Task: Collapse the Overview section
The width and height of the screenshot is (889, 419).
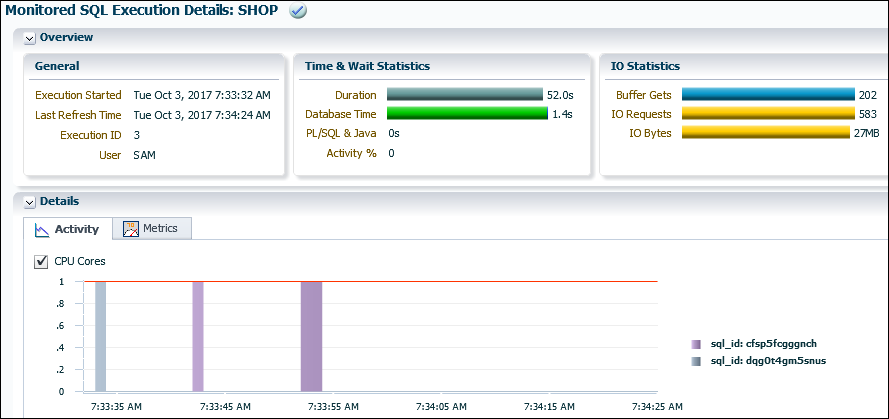Action: coord(30,38)
